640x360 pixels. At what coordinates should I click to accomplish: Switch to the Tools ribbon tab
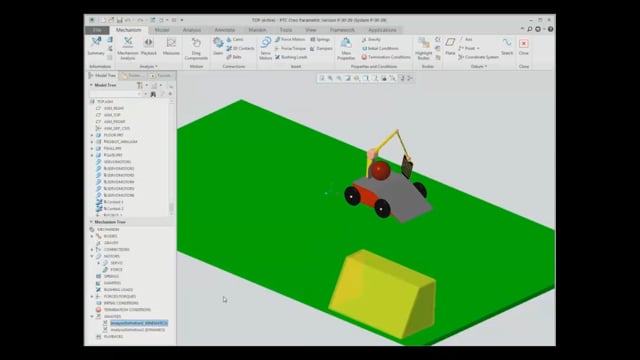285,30
